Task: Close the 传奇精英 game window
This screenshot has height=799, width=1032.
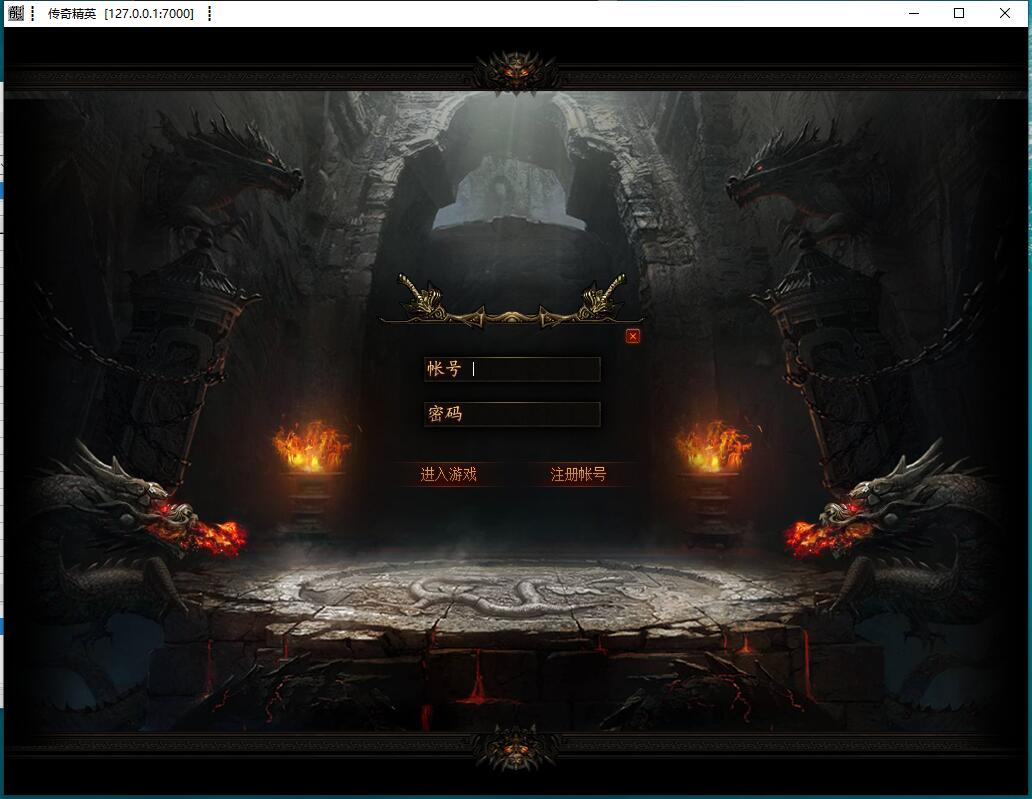Action: tap(1005, 13)
